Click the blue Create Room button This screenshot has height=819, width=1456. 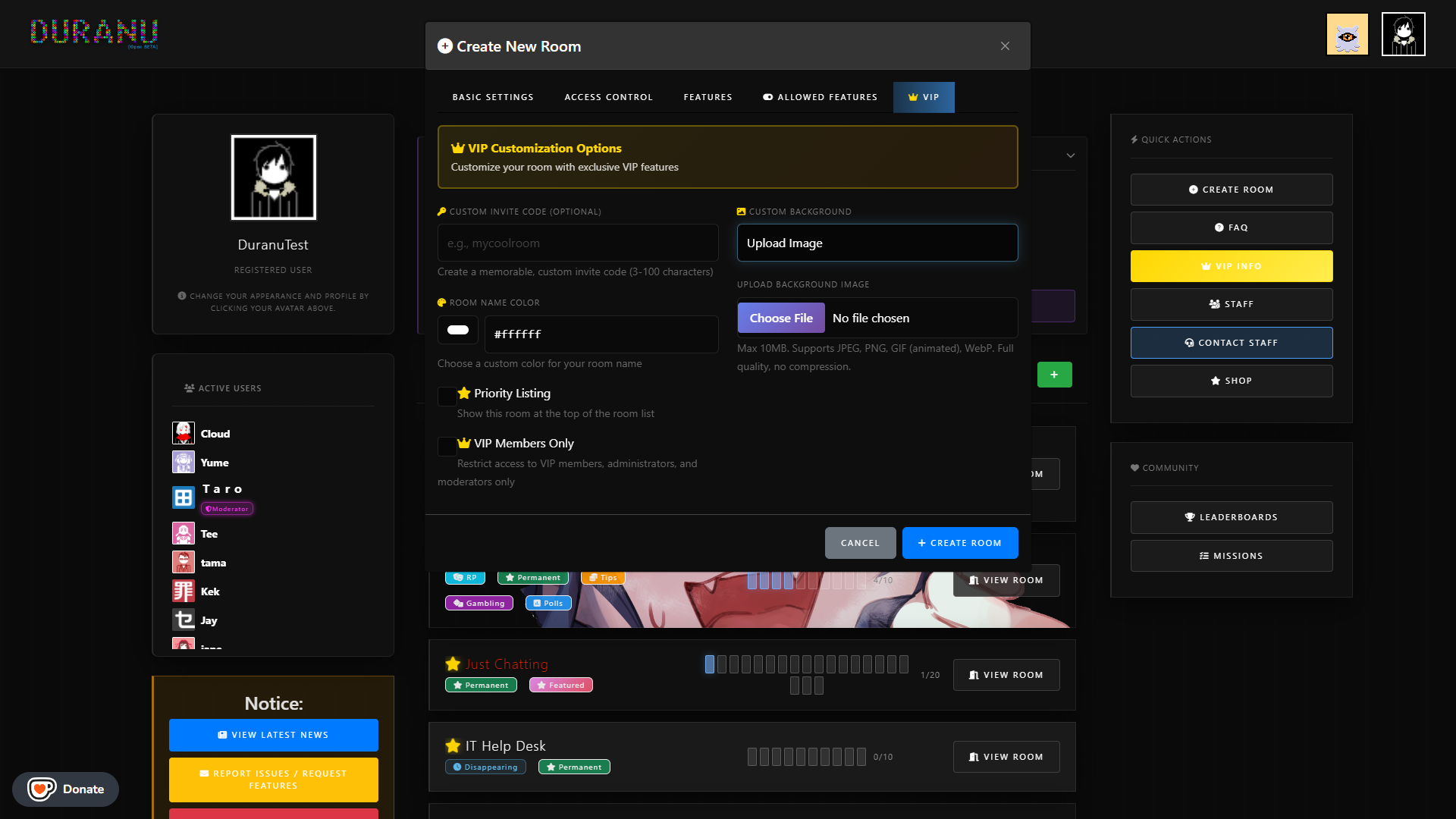coord(959,543)
